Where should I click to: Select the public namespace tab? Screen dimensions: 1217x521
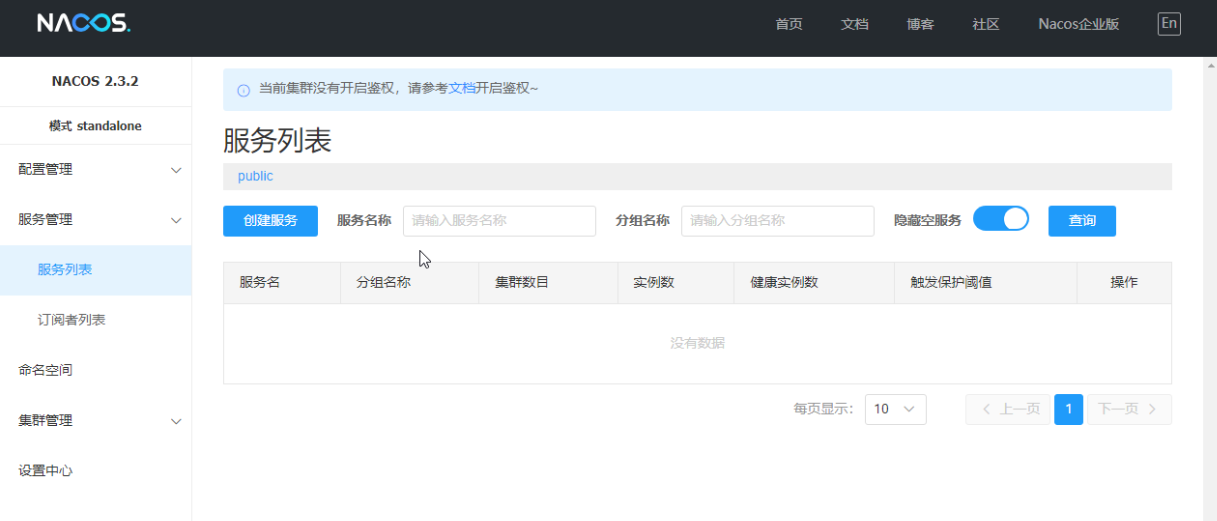[255, 176]
